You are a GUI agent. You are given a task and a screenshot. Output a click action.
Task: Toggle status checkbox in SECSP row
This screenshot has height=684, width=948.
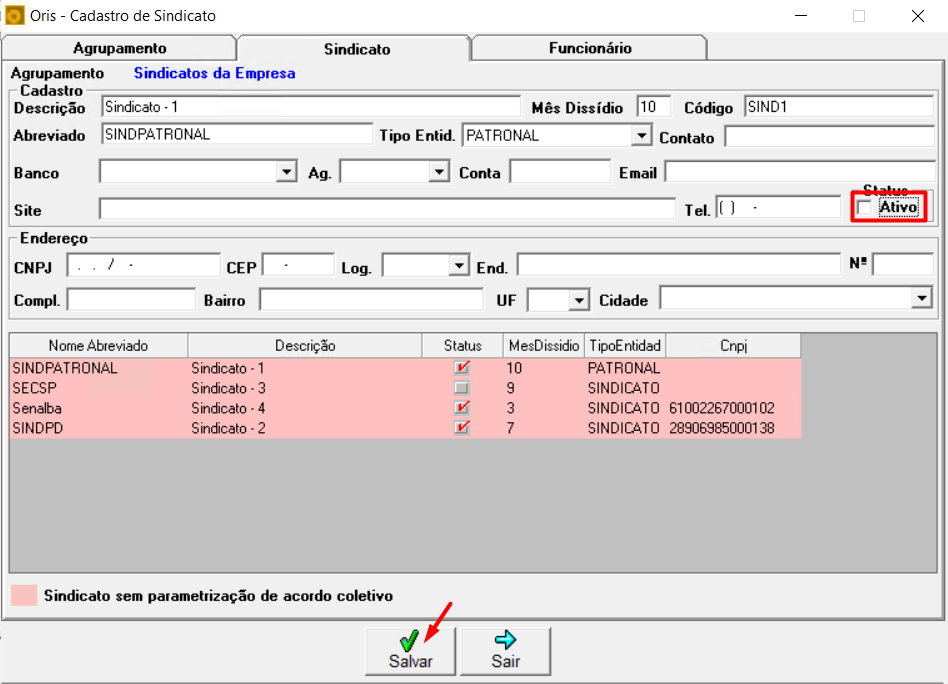click(x=461, y=388)
